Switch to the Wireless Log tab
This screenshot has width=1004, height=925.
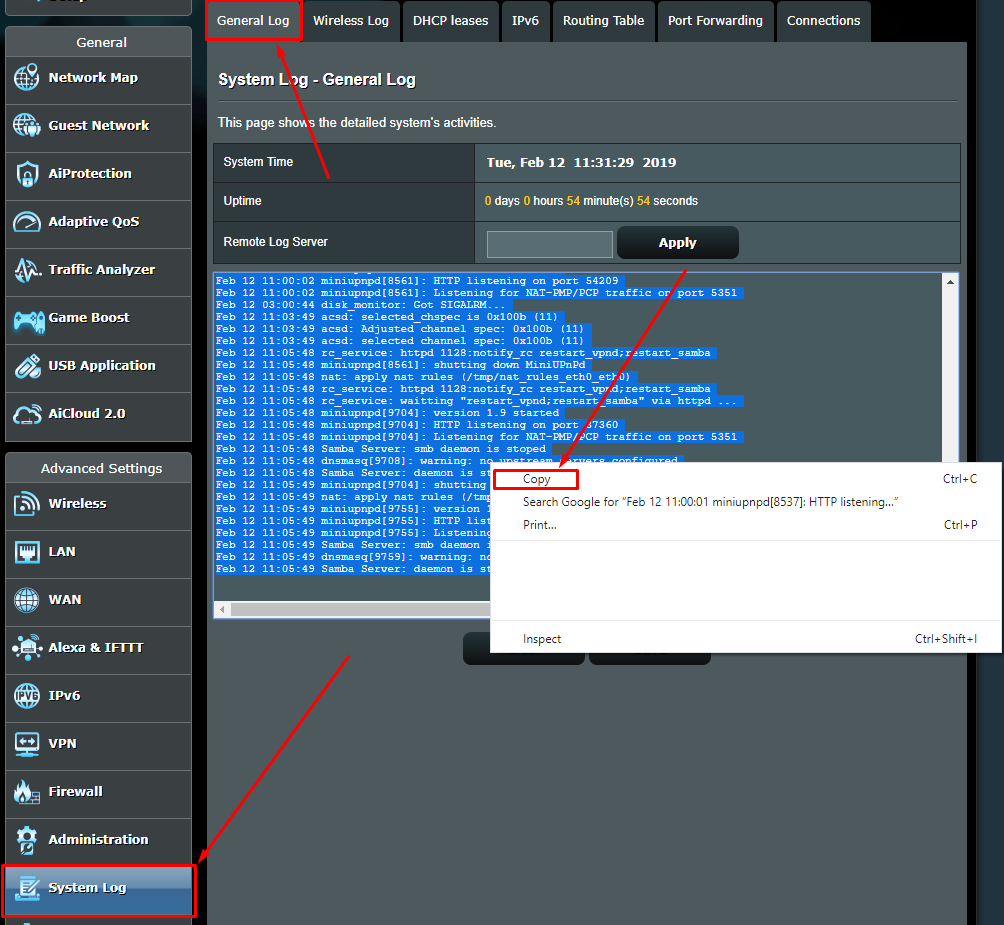click(350, 21)
